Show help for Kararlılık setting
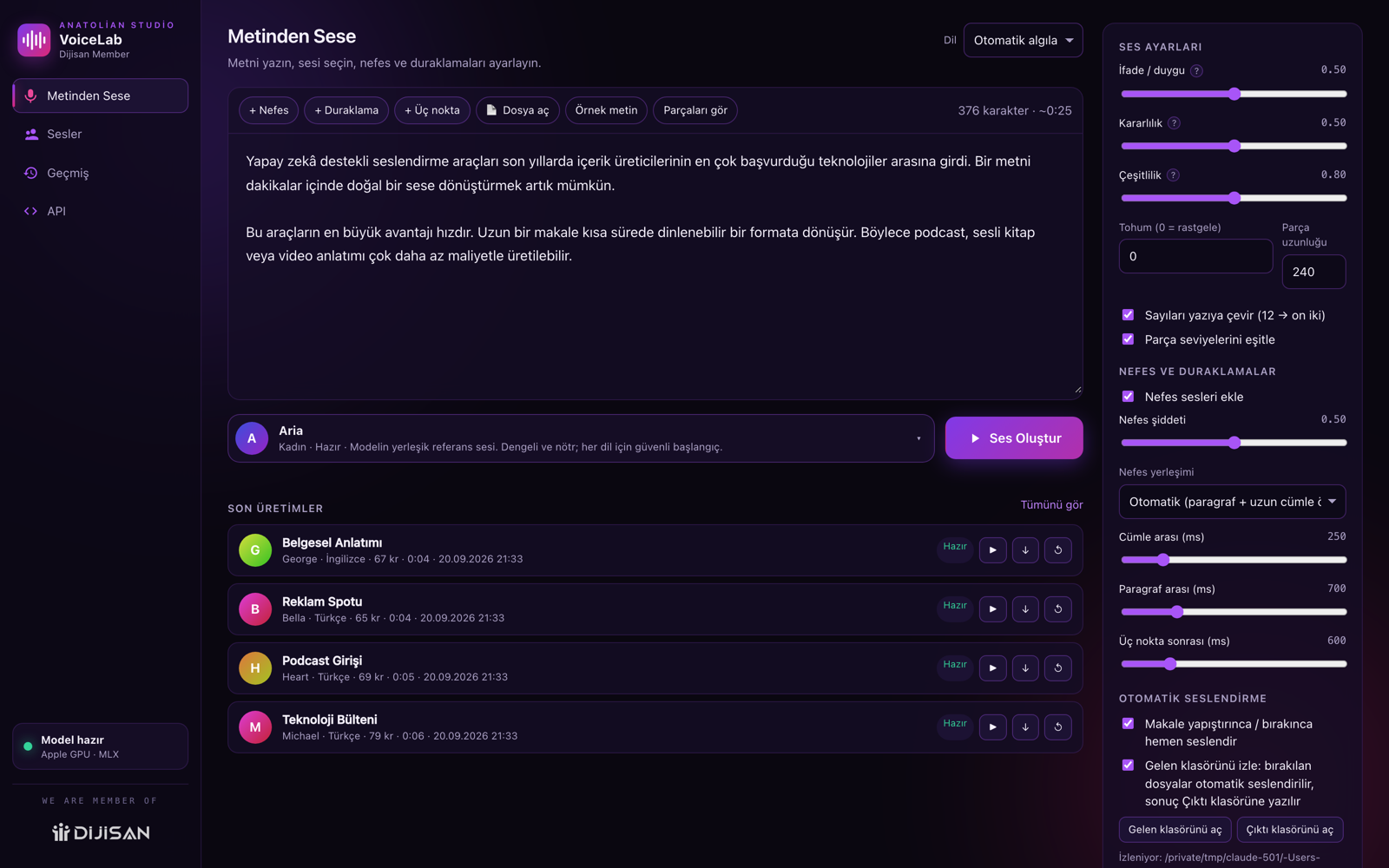 [x=1174, y=123]
